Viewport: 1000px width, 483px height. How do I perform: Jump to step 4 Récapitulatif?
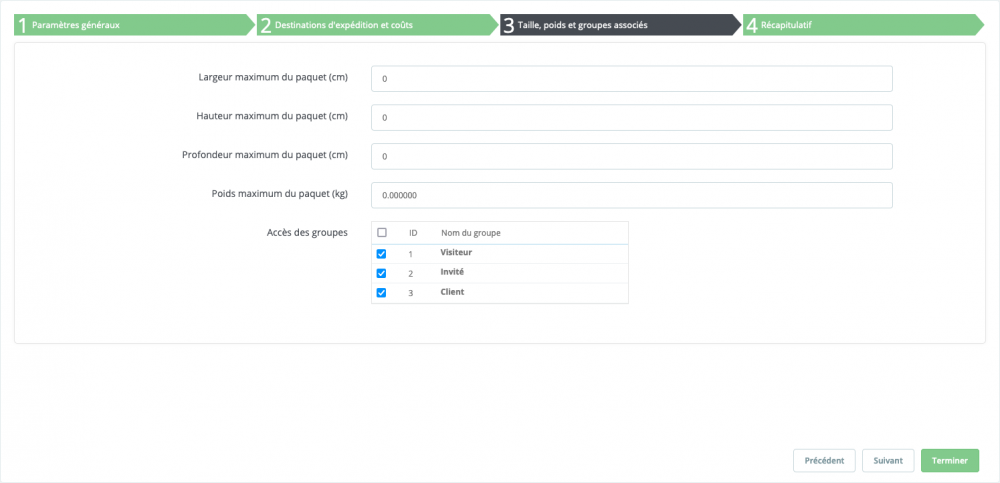tap(864, 26)
